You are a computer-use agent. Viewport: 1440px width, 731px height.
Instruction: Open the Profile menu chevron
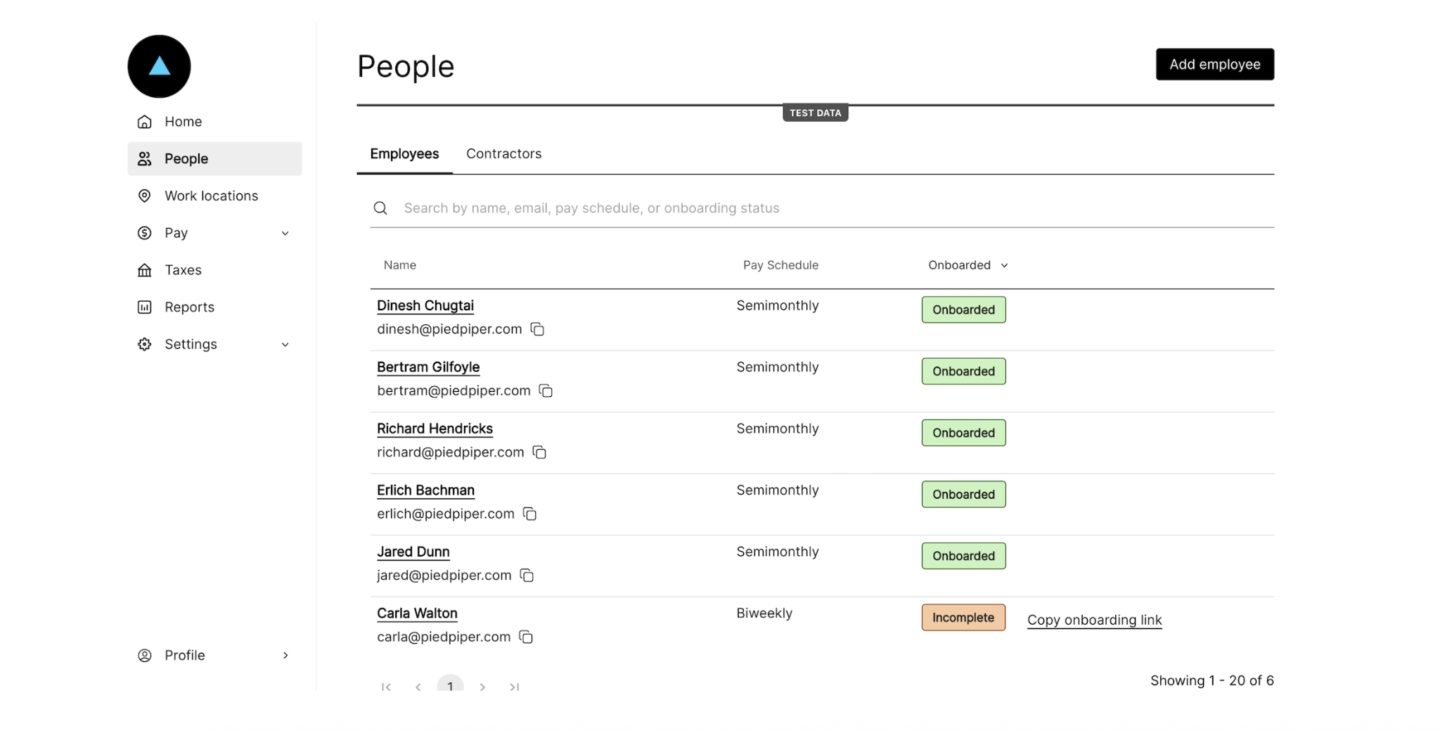pyautogui.click(x=285, y=655)
